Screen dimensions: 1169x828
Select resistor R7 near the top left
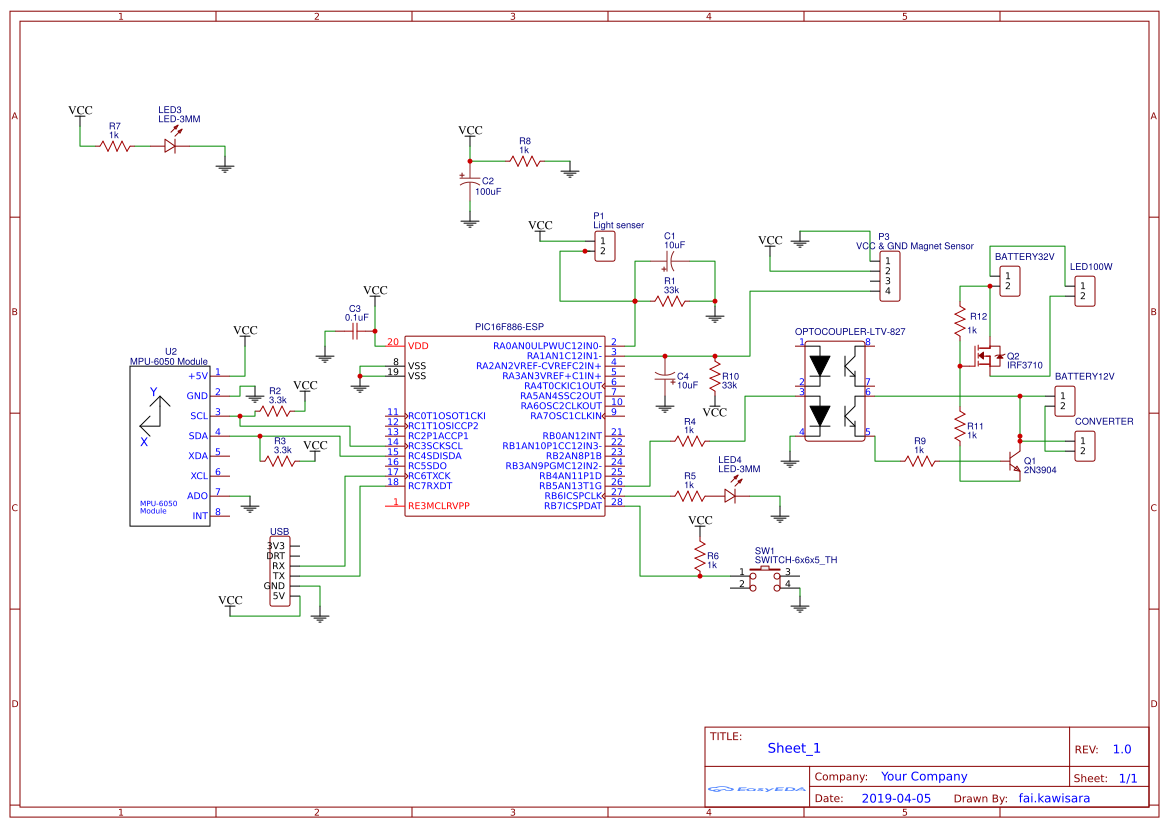point(113,144)
